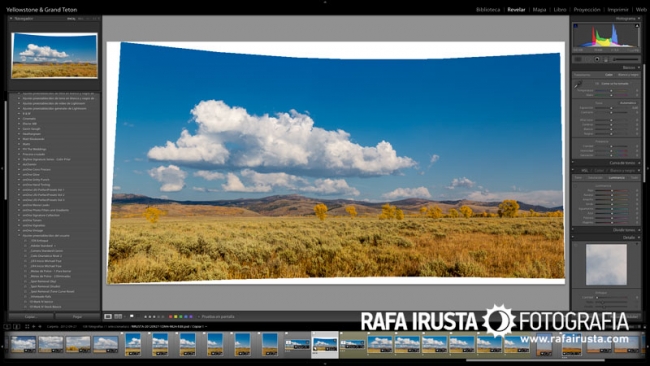Choose Blanco y negro treatment
This screenshot has height=366, width=650.
point(628,75)
